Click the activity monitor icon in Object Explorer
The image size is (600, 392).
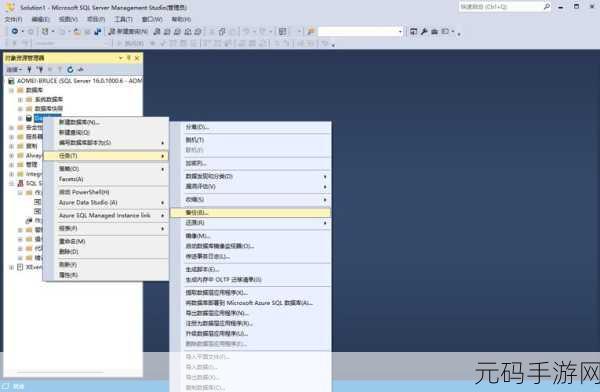(x=80, y=69)
